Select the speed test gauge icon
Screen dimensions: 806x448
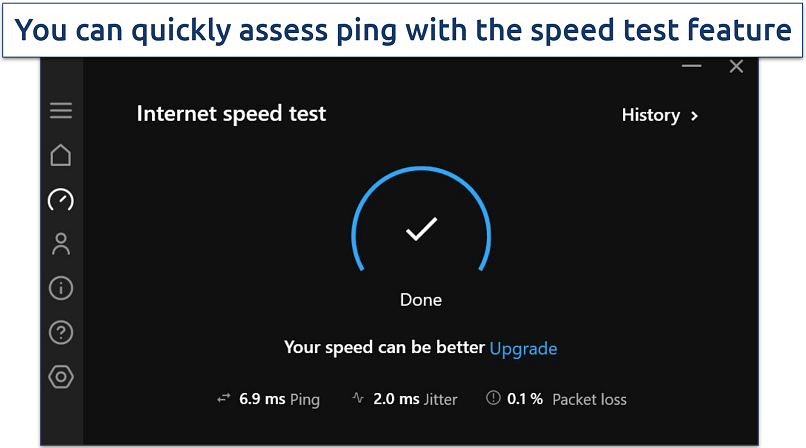(x=61, y=199)
